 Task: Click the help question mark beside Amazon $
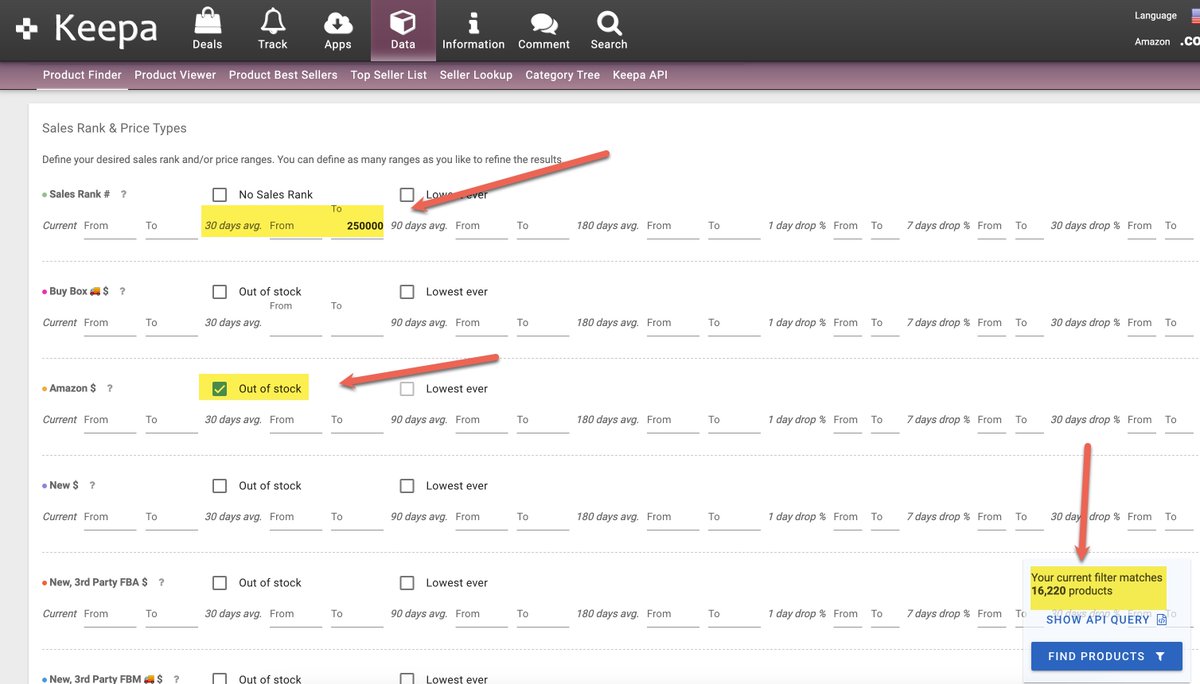110,388
